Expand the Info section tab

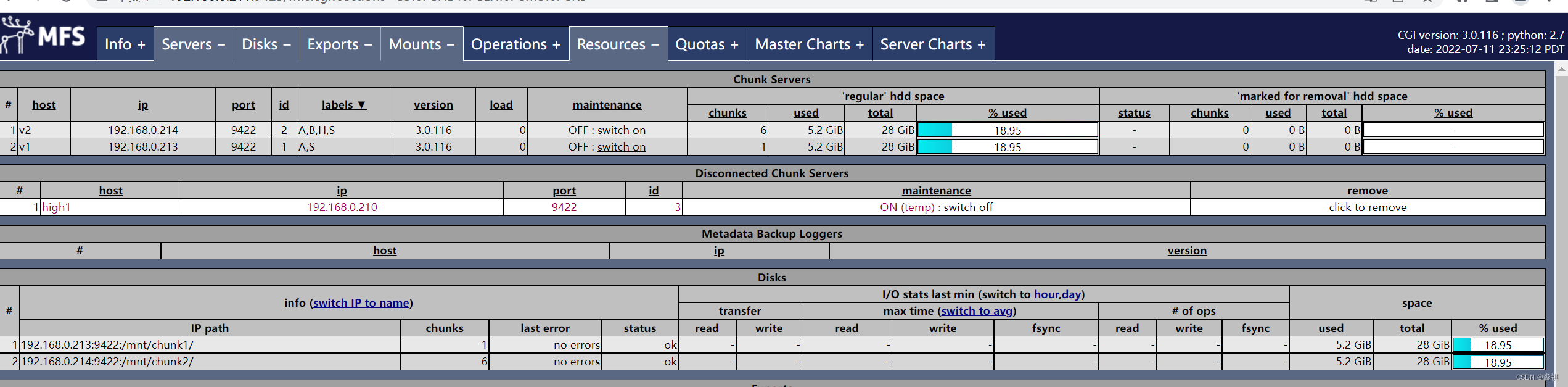pyautogui.click(x=125, y=44)
